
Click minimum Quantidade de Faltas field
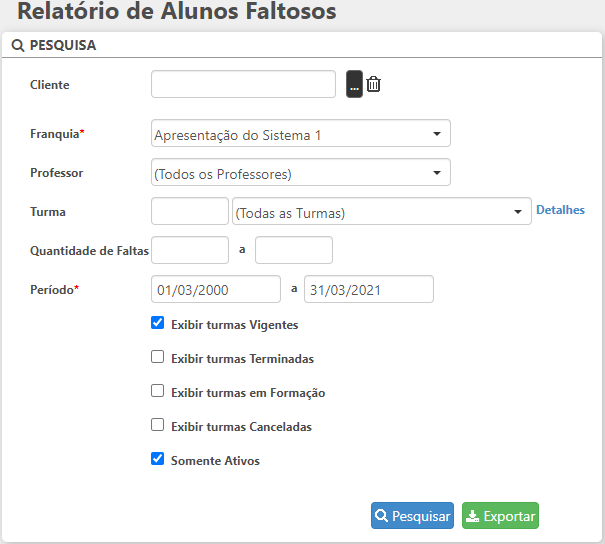190,250
